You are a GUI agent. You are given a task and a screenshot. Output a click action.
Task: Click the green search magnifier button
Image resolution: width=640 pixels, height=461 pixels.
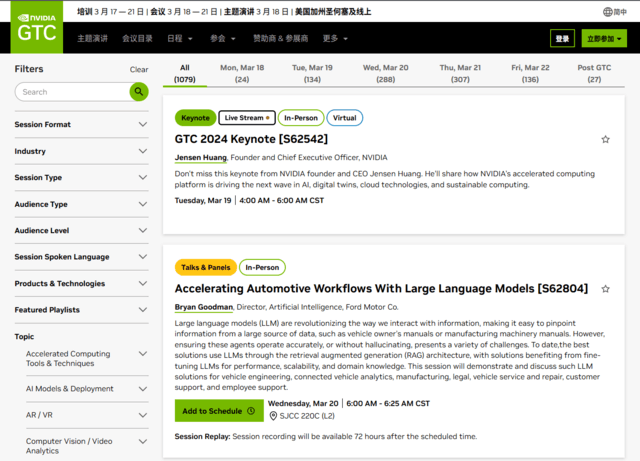click(x=139, y=91)
